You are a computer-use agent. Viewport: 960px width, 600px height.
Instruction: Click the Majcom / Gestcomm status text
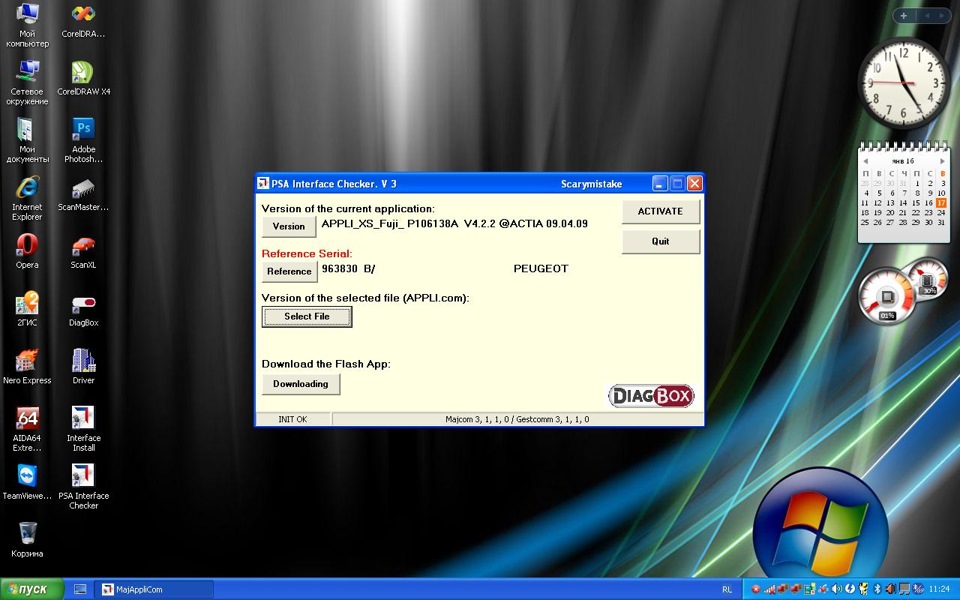click(517, 419)
